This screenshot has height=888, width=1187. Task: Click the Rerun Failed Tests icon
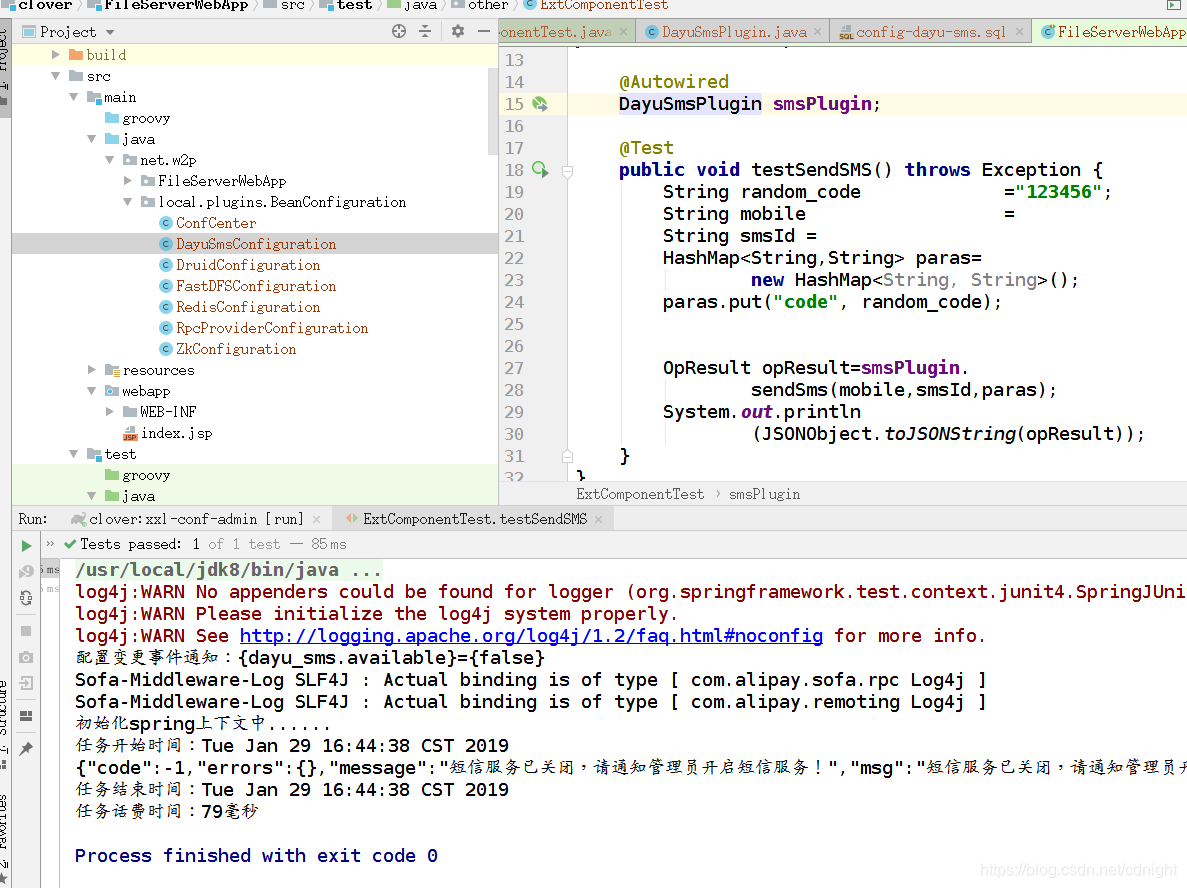click(26, 572)
